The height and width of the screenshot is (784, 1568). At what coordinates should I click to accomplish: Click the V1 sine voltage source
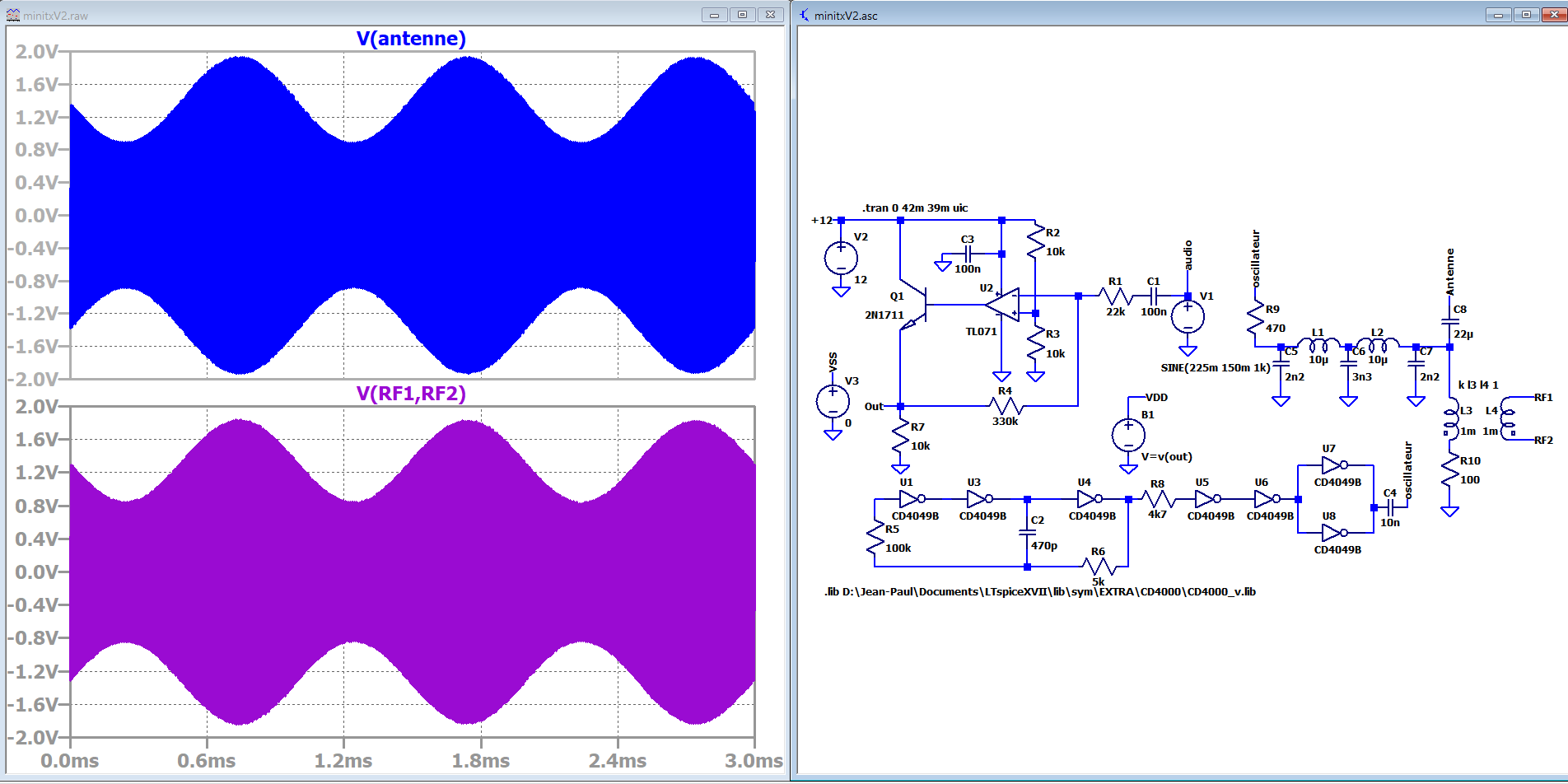click(1188, 317)
